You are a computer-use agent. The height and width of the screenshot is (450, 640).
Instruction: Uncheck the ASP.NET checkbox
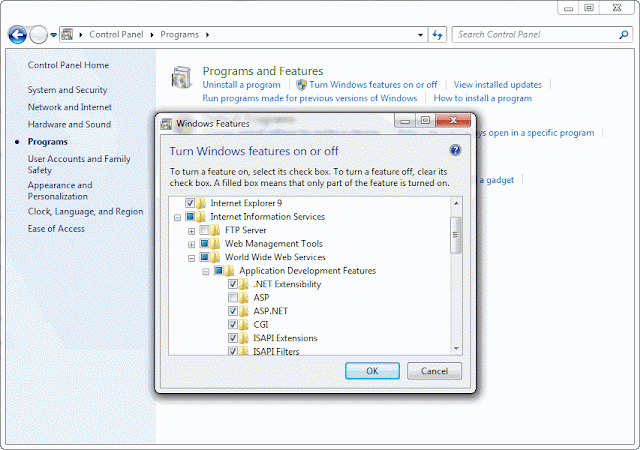[233, 311]
